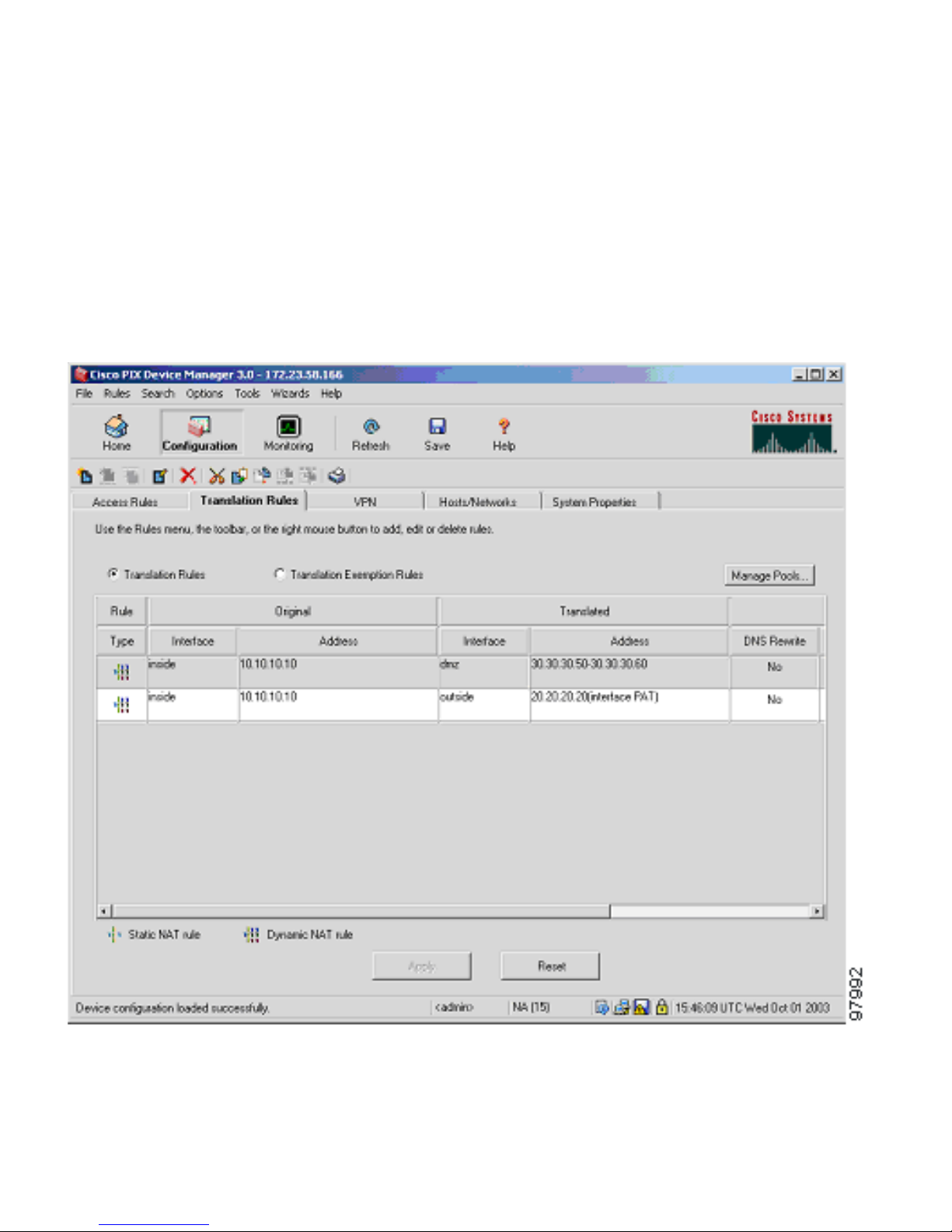This screenshot has height=1232, width=952.
Task: Click the warning triangle status bar icon
Action: click(641, 1007)
